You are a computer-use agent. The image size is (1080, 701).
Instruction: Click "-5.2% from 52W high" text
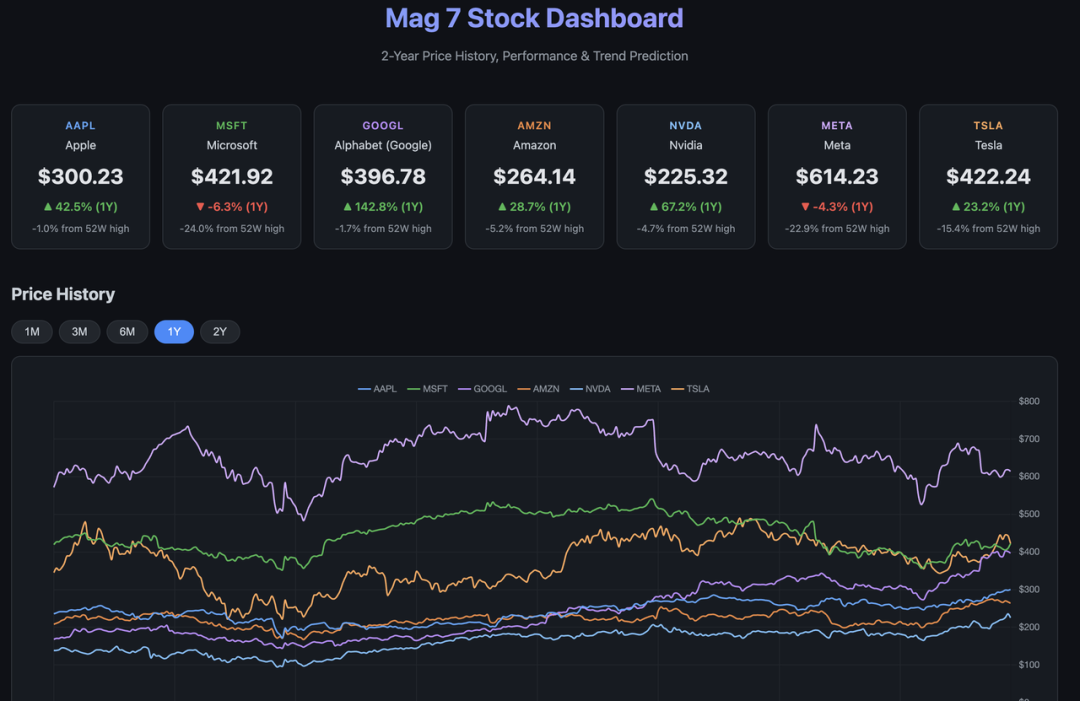click(x=534, y=229)
